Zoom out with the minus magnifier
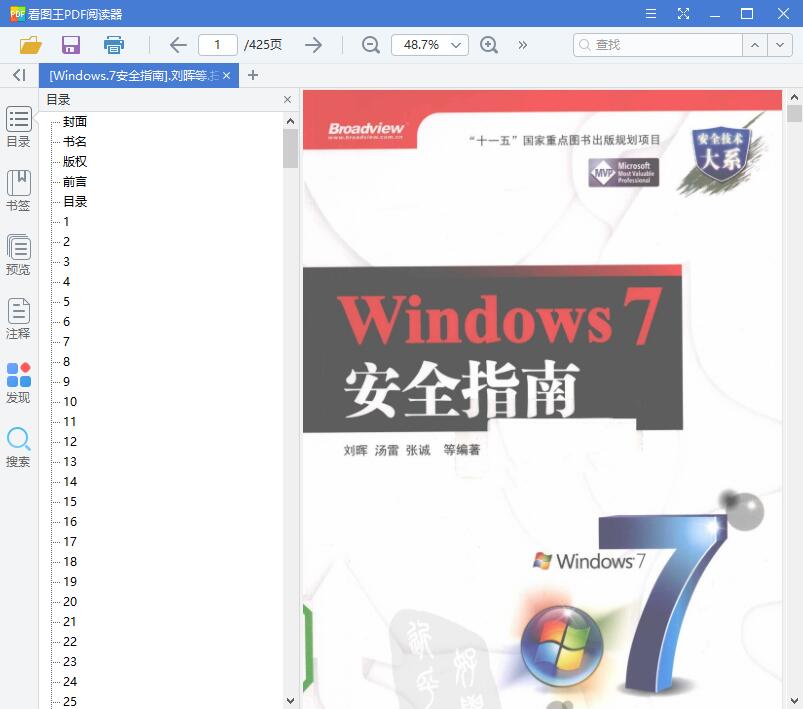Image resolution: width=803 pixels, height=709 pixels. click(370, 45)
